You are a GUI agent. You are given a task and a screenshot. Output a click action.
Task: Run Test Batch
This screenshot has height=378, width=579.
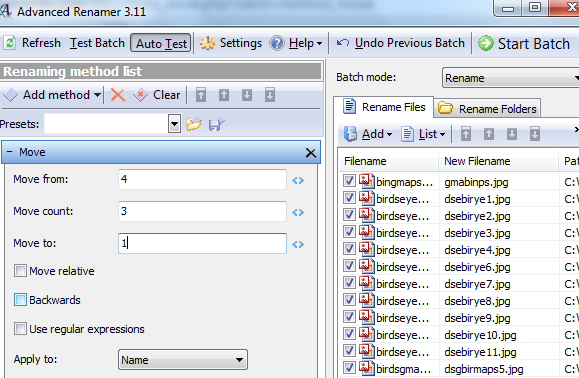97,43
